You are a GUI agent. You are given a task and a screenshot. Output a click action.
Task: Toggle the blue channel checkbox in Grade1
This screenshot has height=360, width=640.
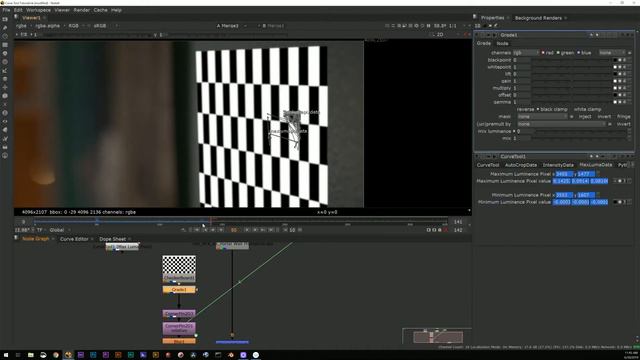coord(578,53)
